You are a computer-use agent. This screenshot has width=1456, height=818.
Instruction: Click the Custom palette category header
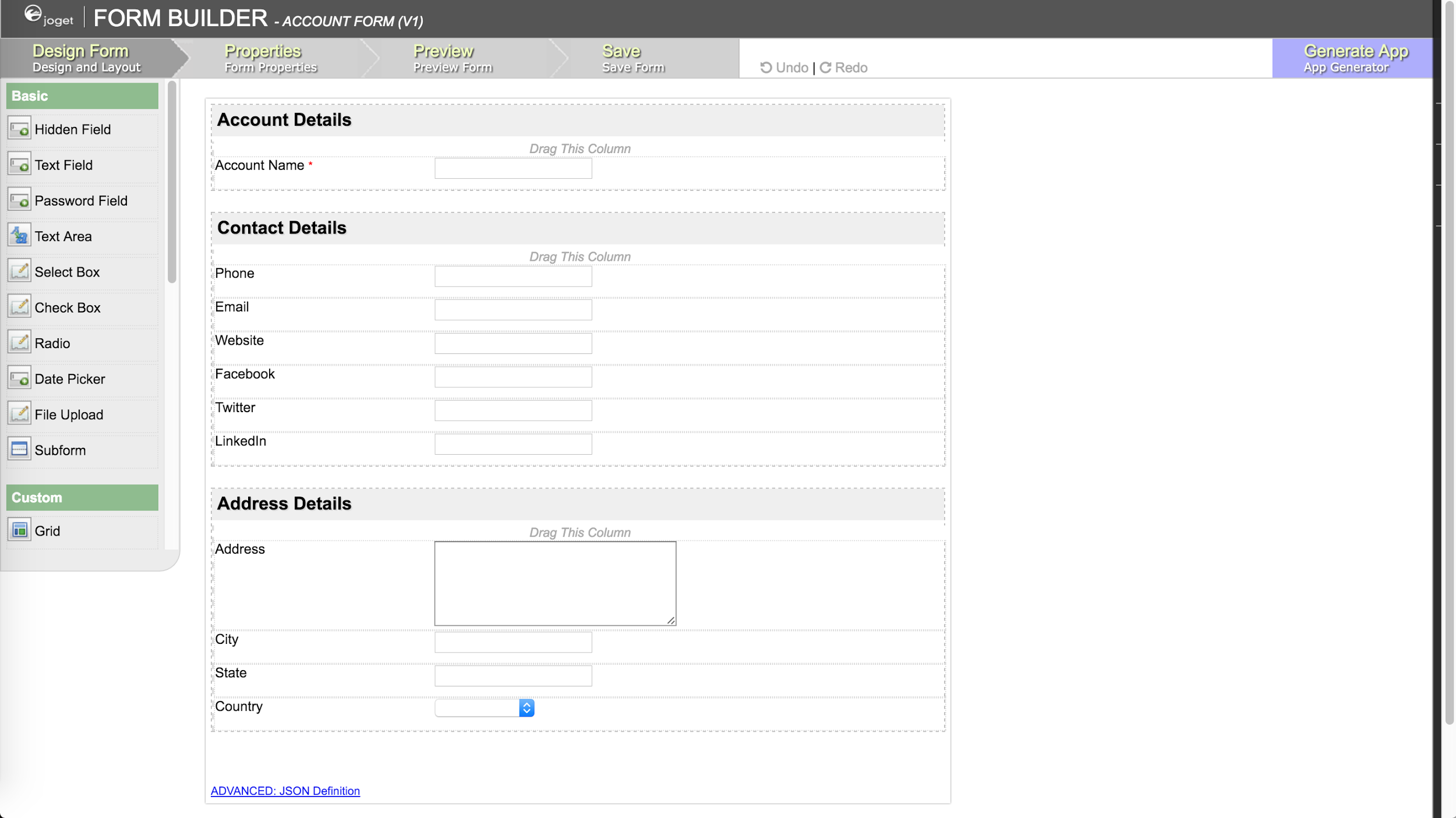[82, 498]
